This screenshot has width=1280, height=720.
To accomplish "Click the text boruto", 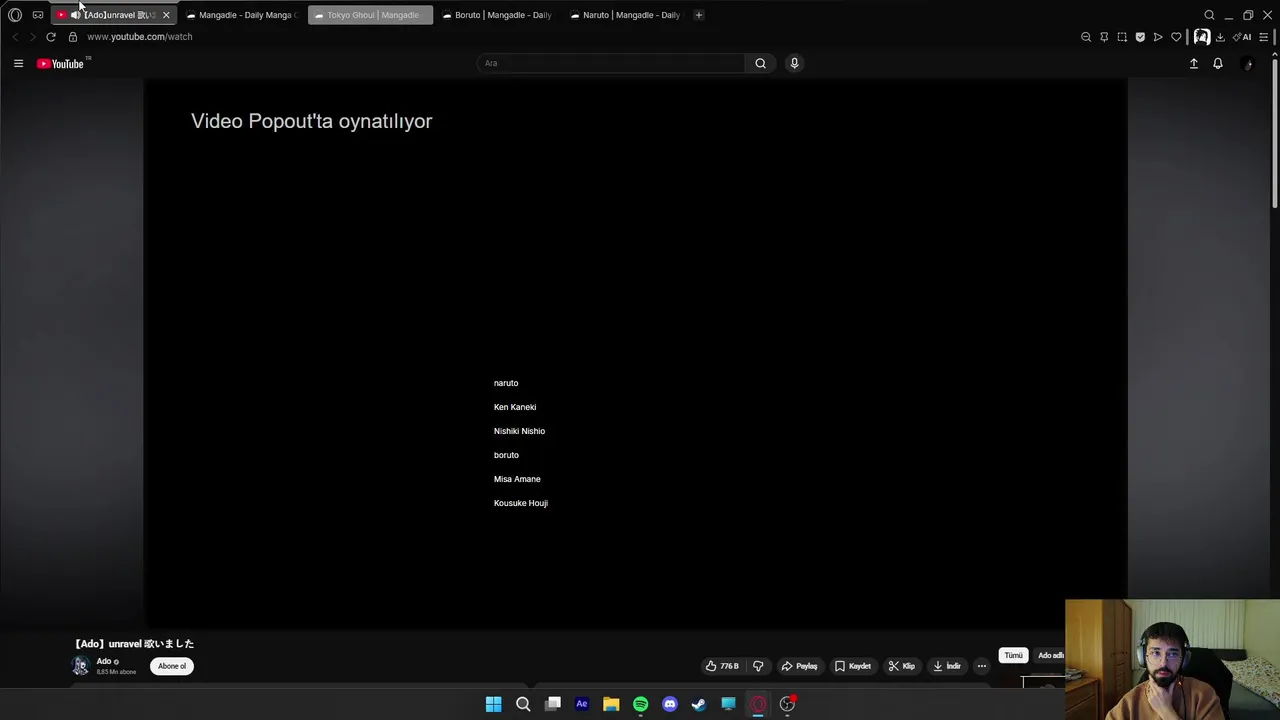I will pos(506,455).
